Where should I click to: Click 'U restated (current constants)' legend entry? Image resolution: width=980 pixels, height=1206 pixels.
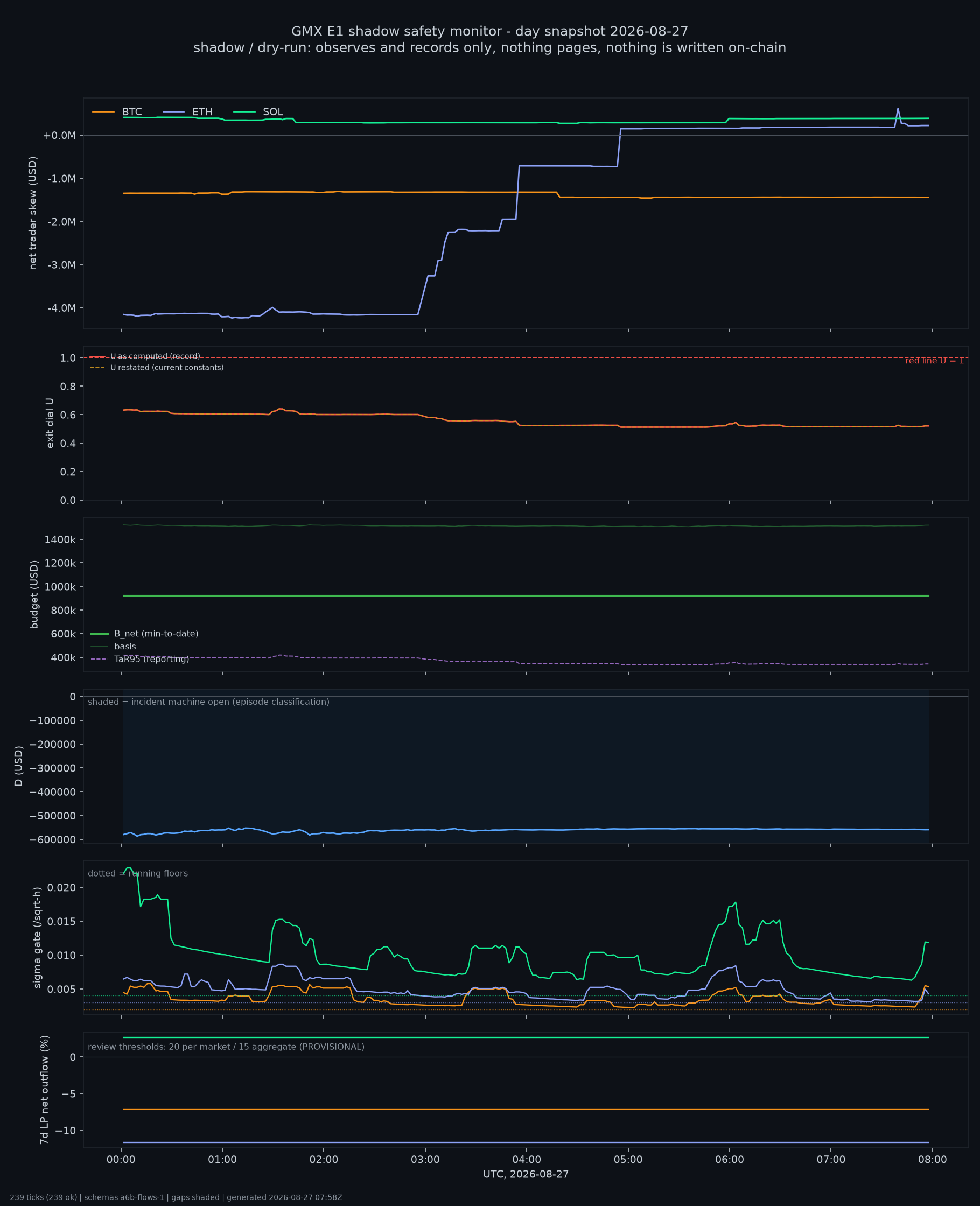pos(156,367)
